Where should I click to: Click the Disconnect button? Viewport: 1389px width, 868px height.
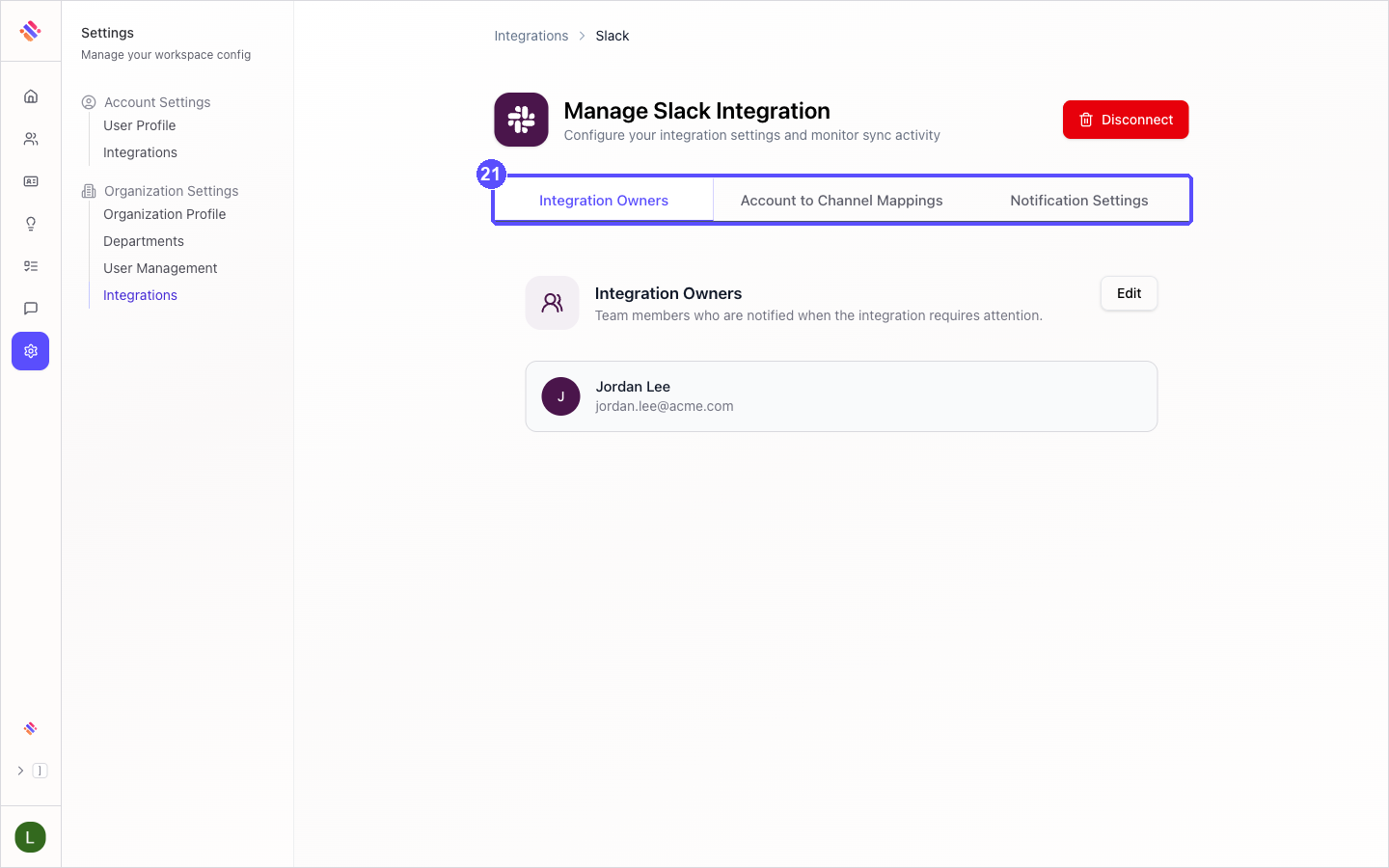point(1126,120)
